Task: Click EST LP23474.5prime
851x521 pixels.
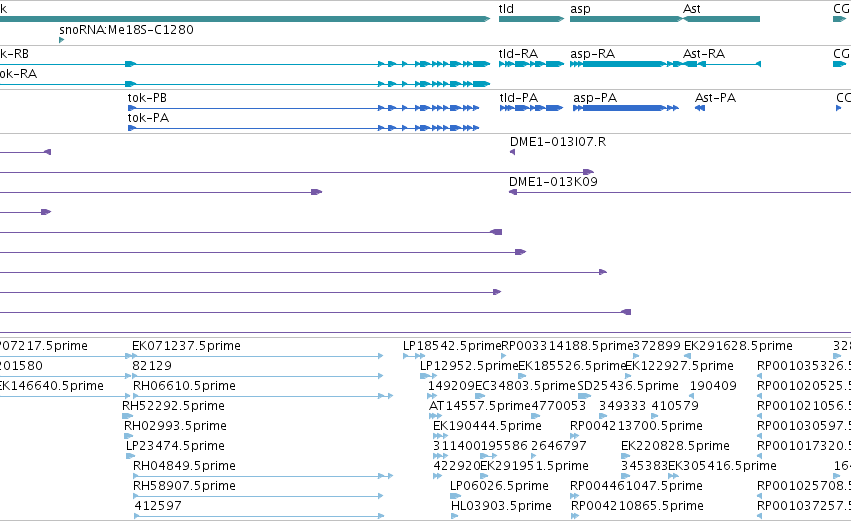Action: tap(175, 446)
